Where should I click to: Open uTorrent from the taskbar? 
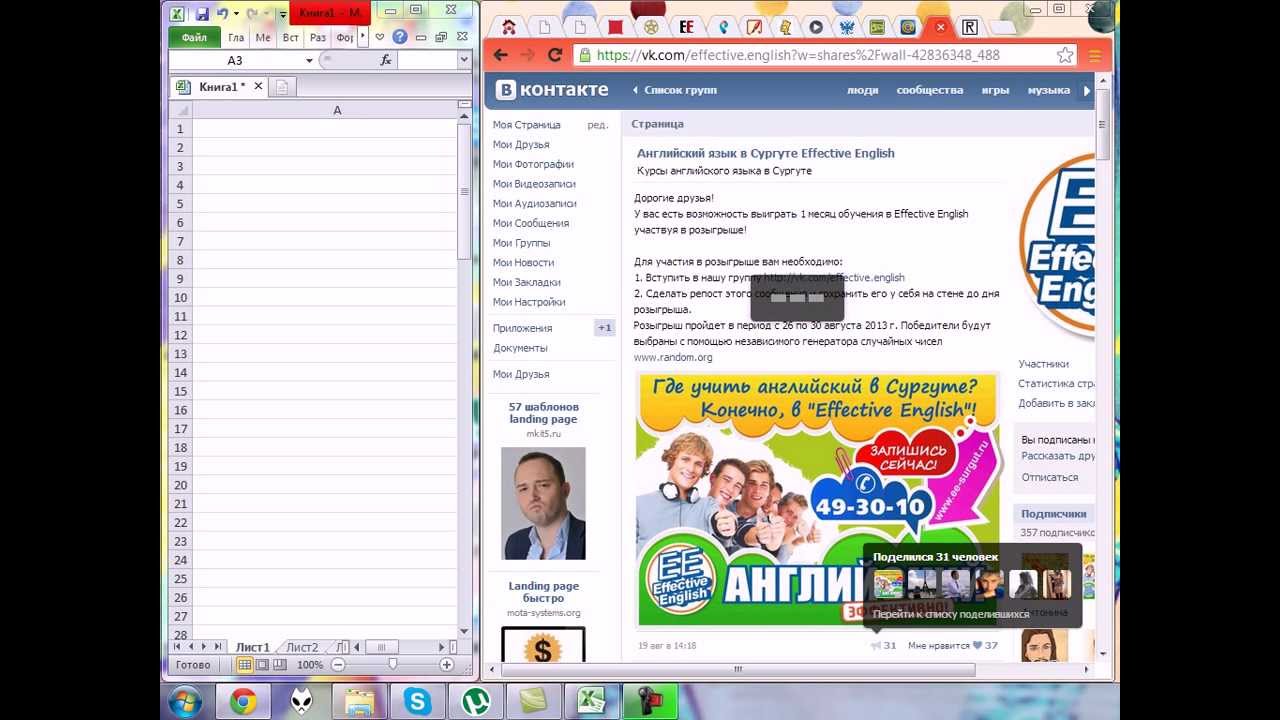[475, 702]
